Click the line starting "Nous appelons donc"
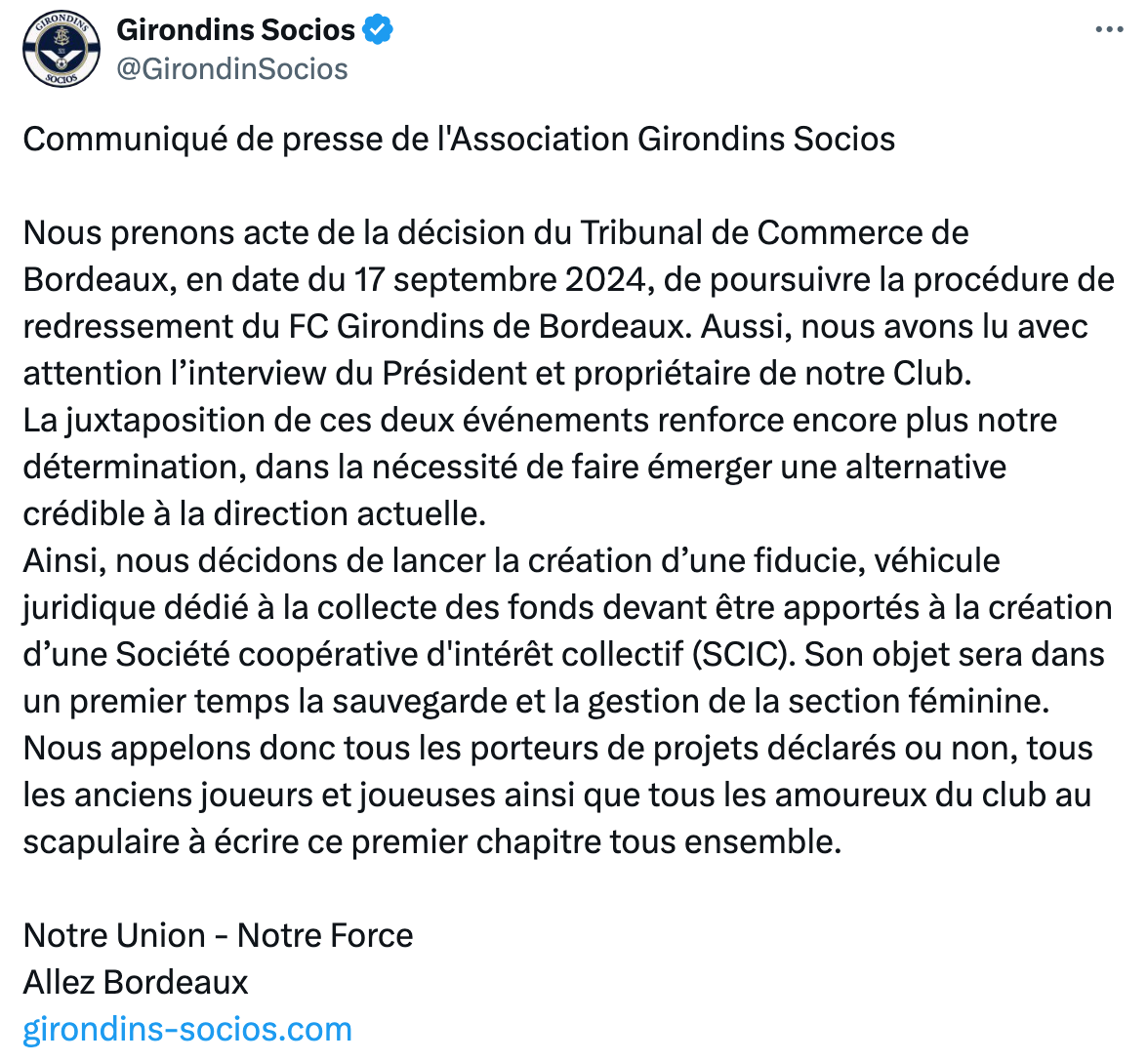Image resolution: width=1148 pixels, height=1062 pixels. click(558, 748)
